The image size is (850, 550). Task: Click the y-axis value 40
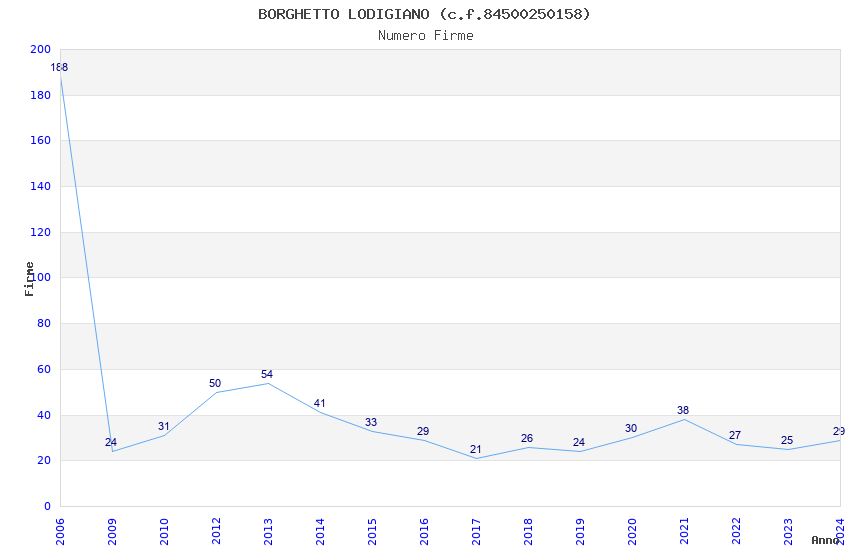click(x=44, y=416)
